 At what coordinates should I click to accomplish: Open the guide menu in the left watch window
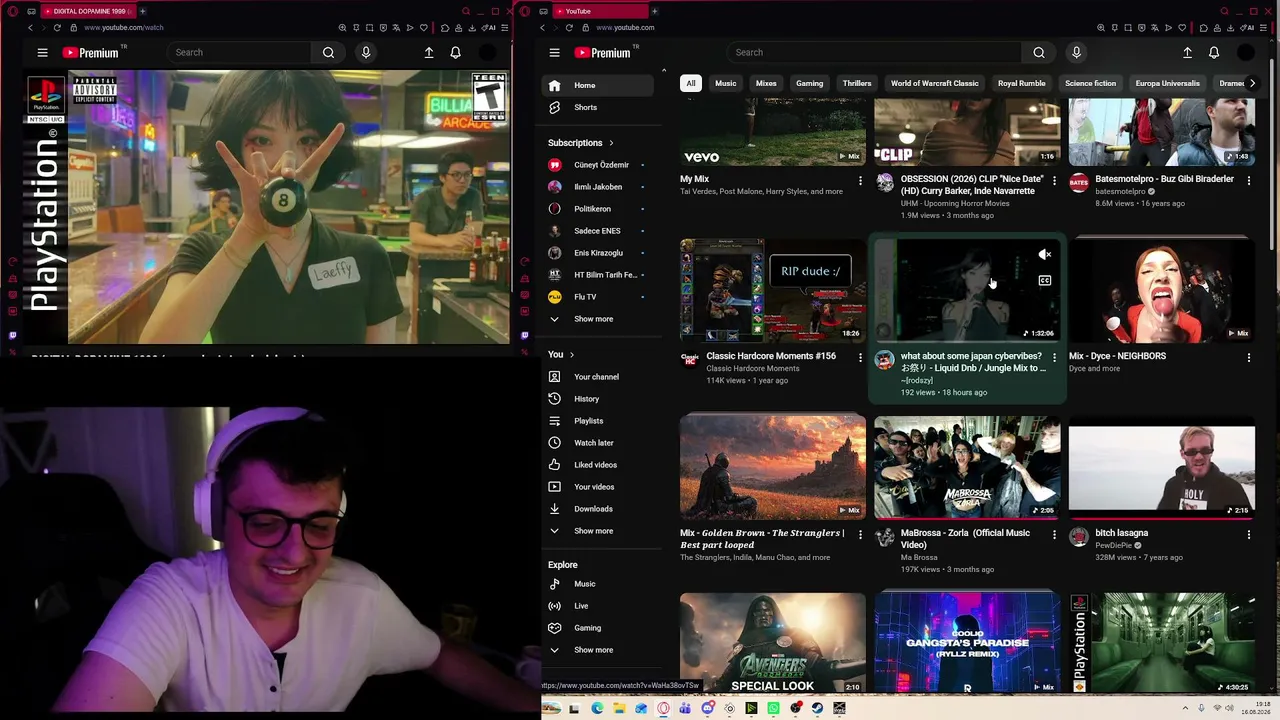(42, 52)
